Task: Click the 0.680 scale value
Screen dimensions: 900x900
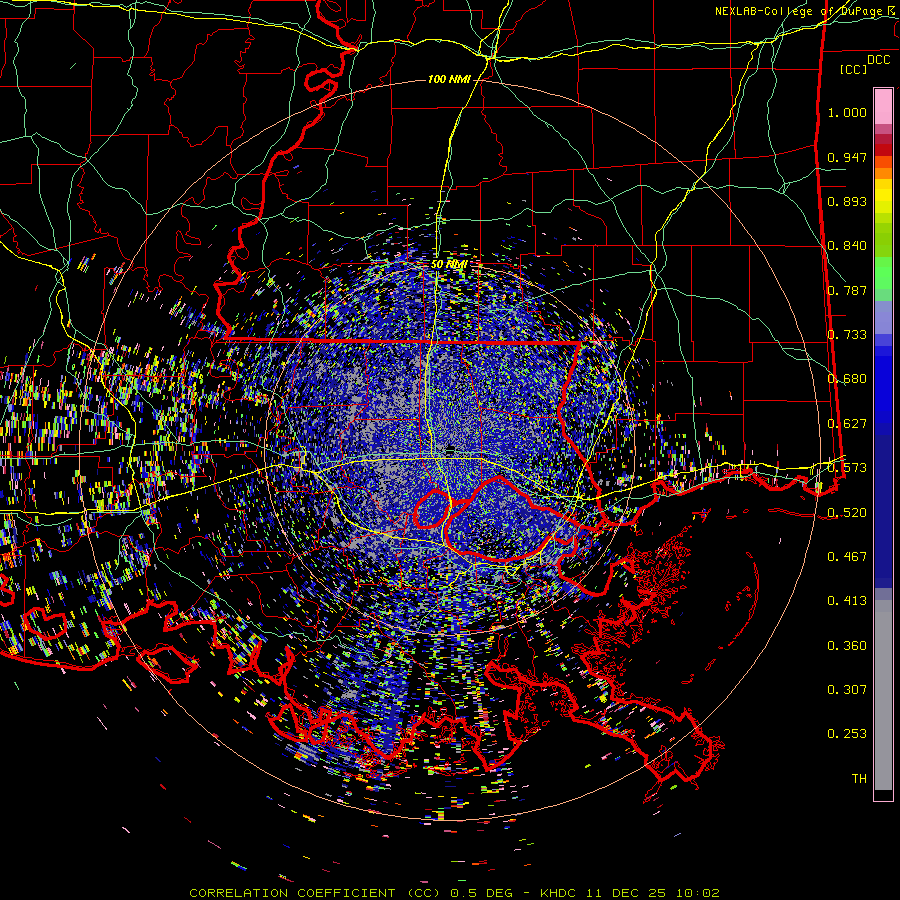Action: click(x=847, y=378)
